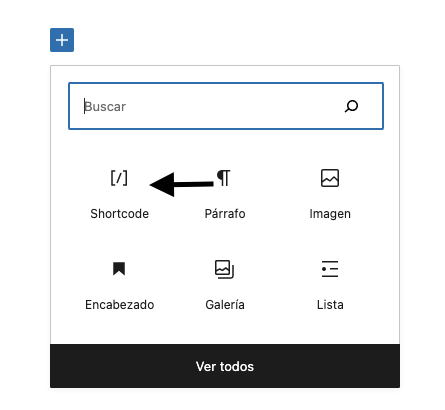The width and height of the screenshot is (445, 410).
Task: Click the empty space under the Encabezado row
Action: [x=225, y=328]
